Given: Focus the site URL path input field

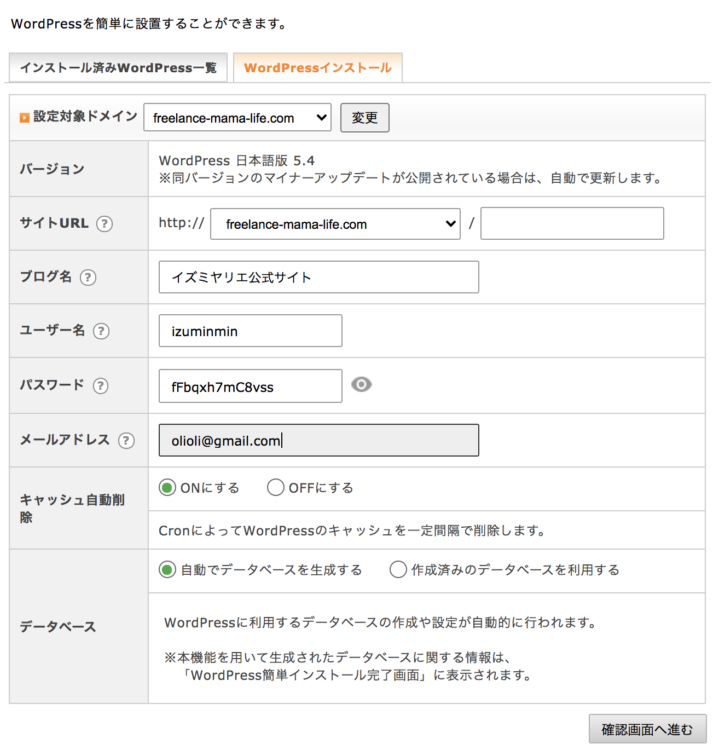Looking at the screenshot, I should coord(572,223).
